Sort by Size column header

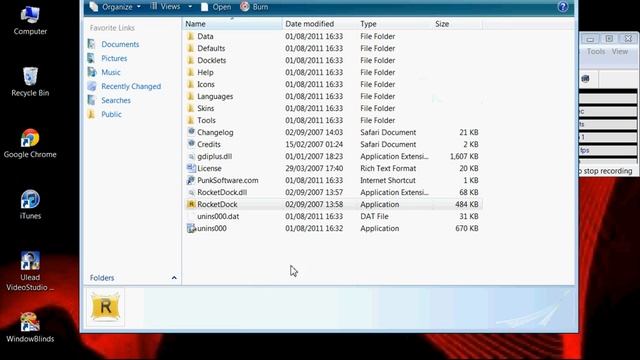[457, 24]
